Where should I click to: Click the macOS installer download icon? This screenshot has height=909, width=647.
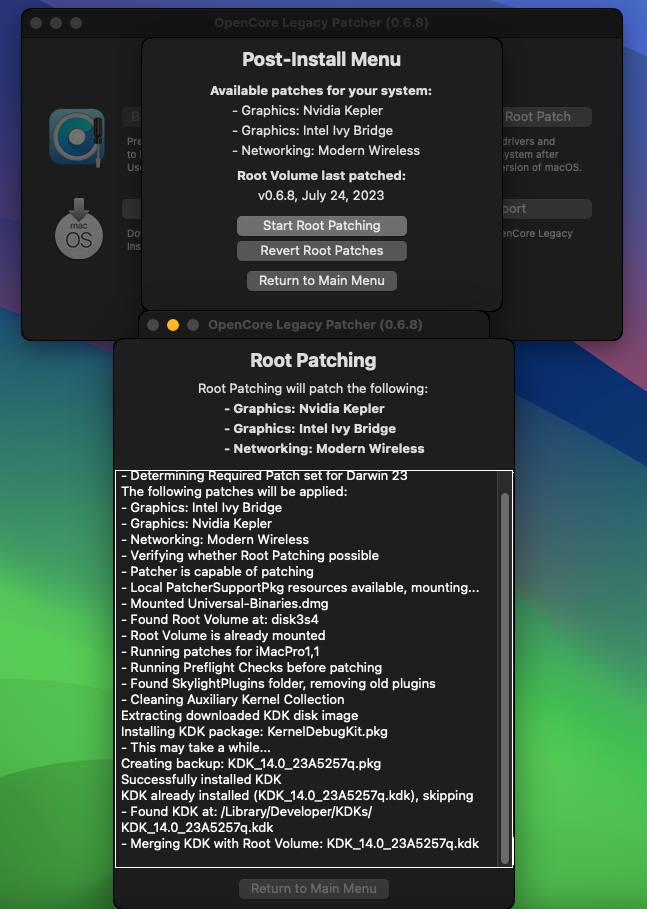click(x=79, y=228)
